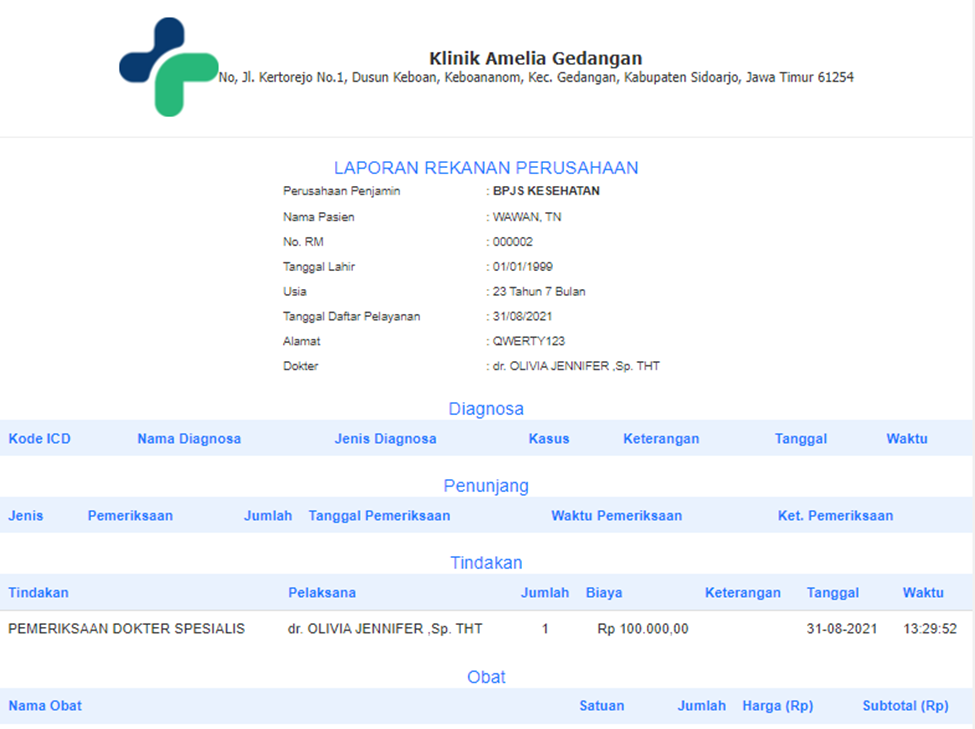Click the 'Kasus' column header

coord(549,439)
